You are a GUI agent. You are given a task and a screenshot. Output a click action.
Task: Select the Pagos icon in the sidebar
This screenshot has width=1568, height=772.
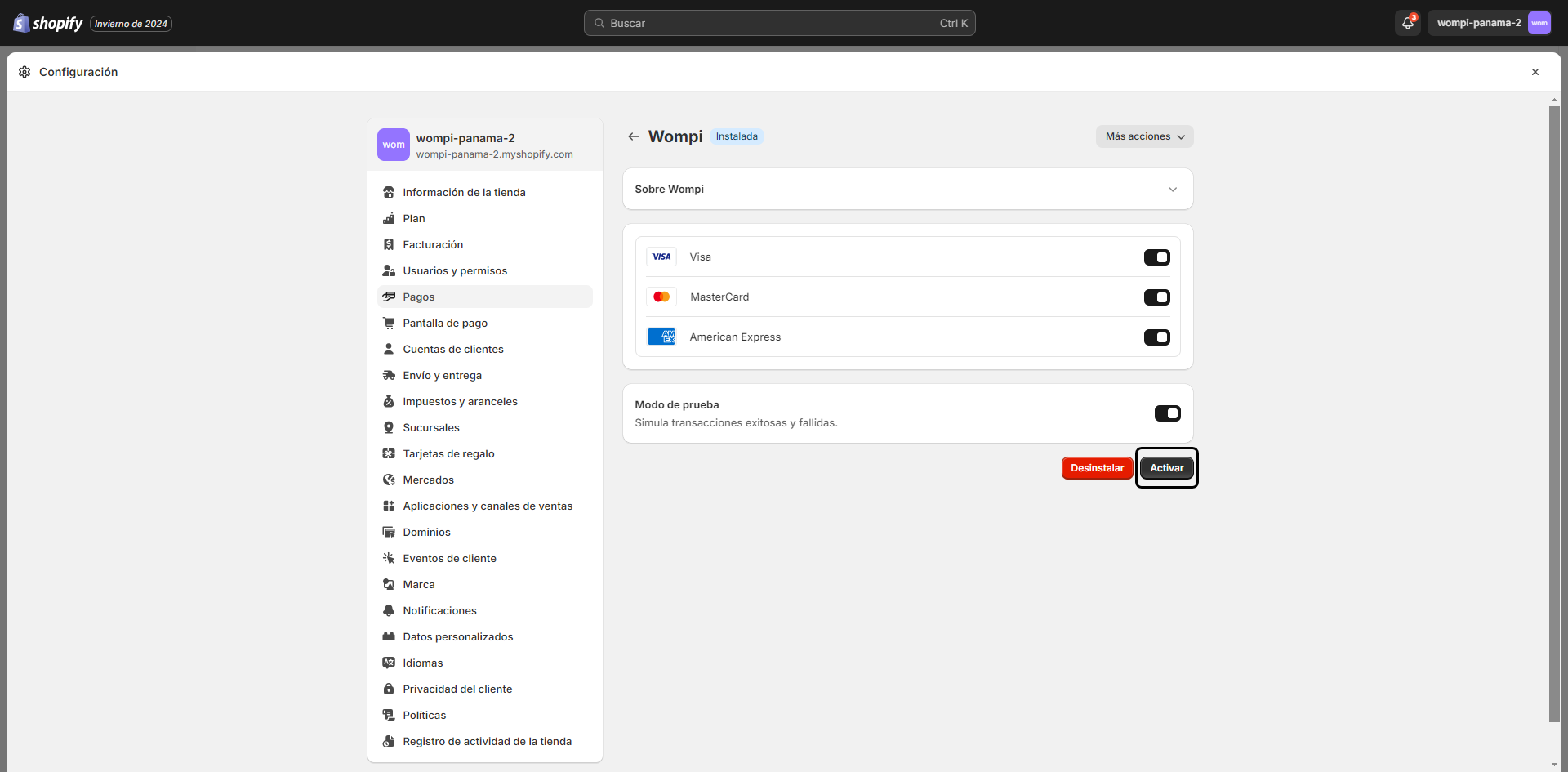[390, 297]
